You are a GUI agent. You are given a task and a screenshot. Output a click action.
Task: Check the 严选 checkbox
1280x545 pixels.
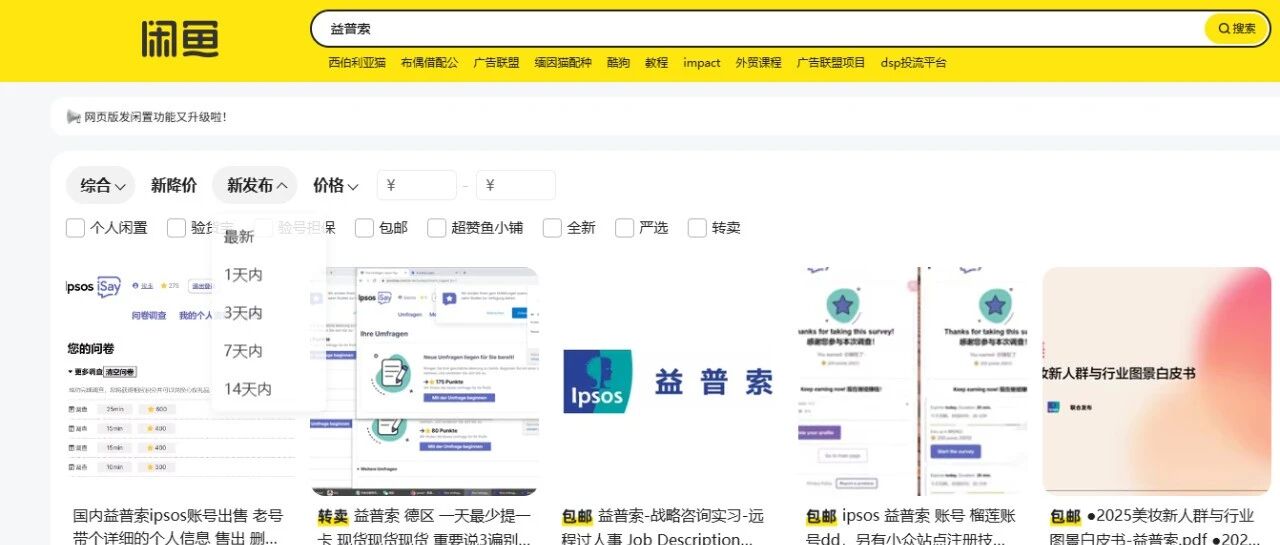point(624,228)
